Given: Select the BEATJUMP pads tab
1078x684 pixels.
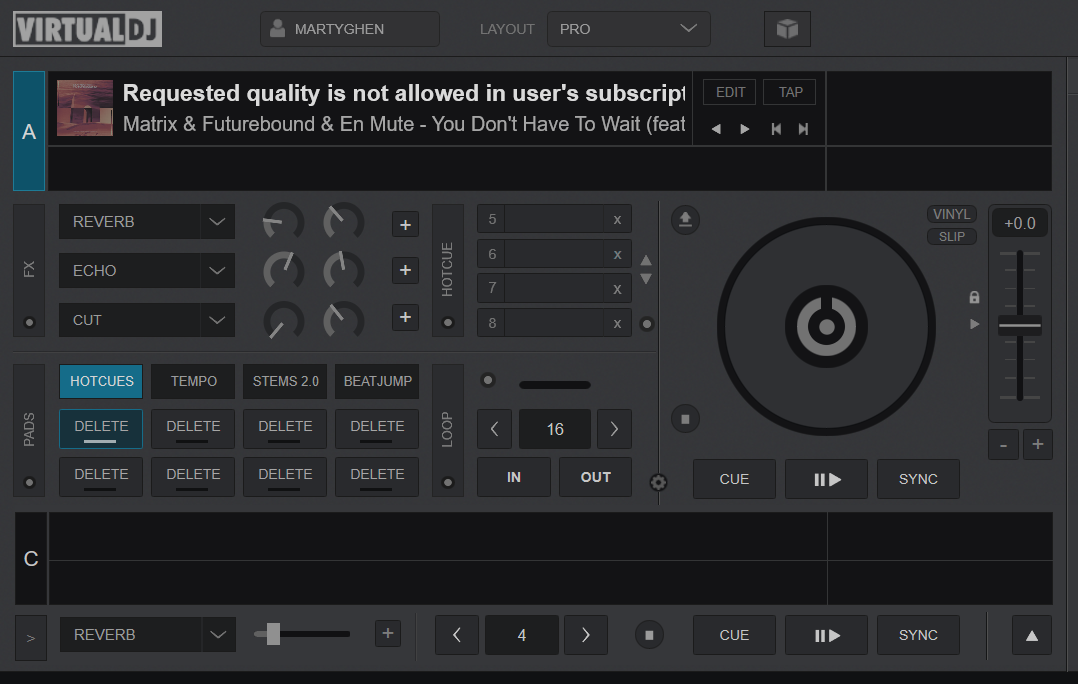Looking at the screenshot, I should tap(377, 382).
